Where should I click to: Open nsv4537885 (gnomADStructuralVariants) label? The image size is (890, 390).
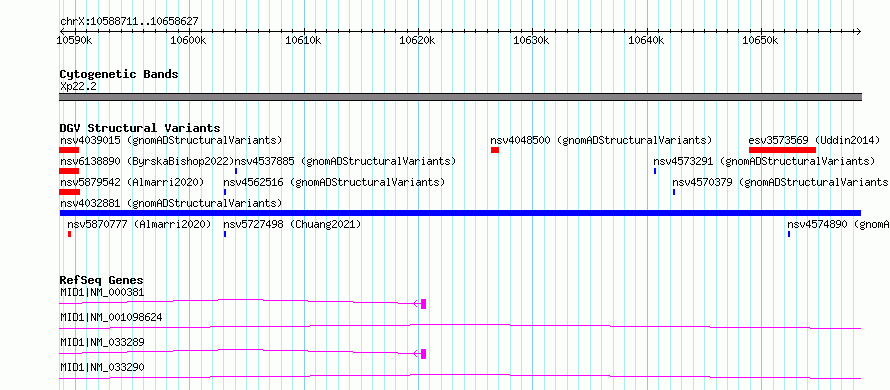[x=345, y=161]
